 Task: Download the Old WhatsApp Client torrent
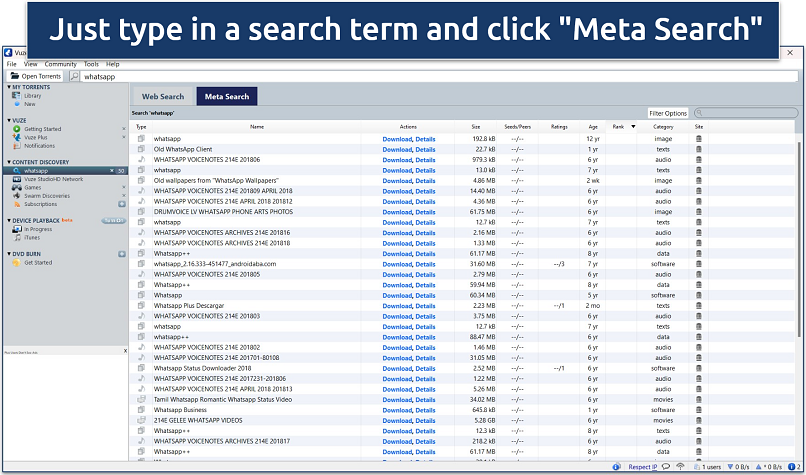(x=397, y=150)
